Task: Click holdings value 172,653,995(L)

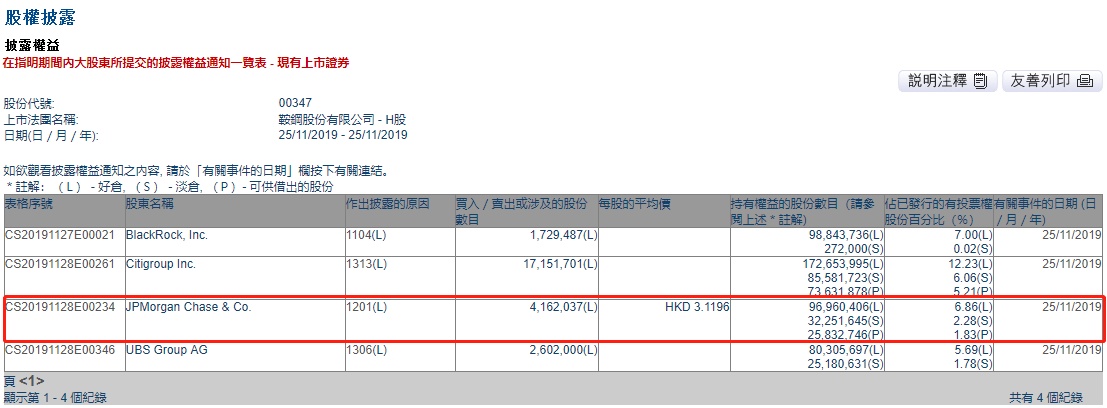Action: (x=842, y=264)
